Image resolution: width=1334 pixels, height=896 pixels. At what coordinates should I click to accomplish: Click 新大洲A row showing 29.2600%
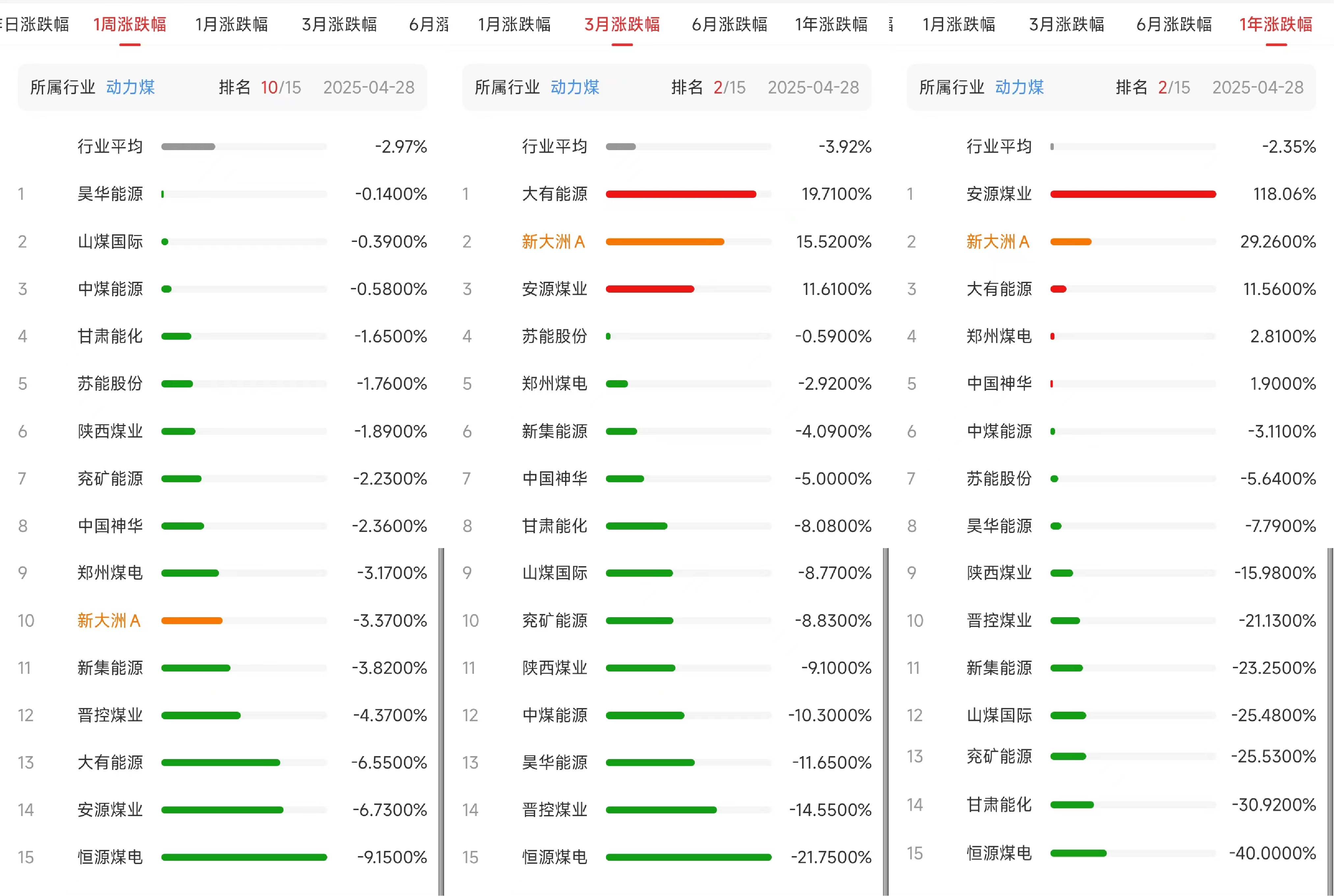[1112, 241]
